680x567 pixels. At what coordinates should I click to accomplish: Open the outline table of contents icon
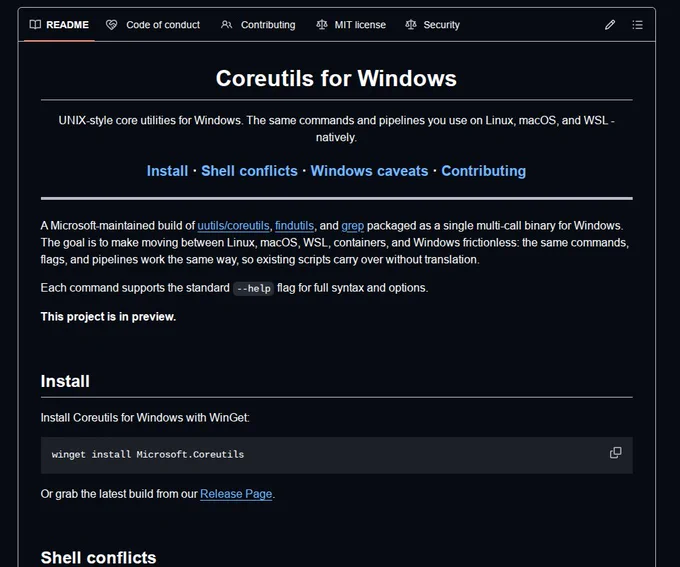638,25
